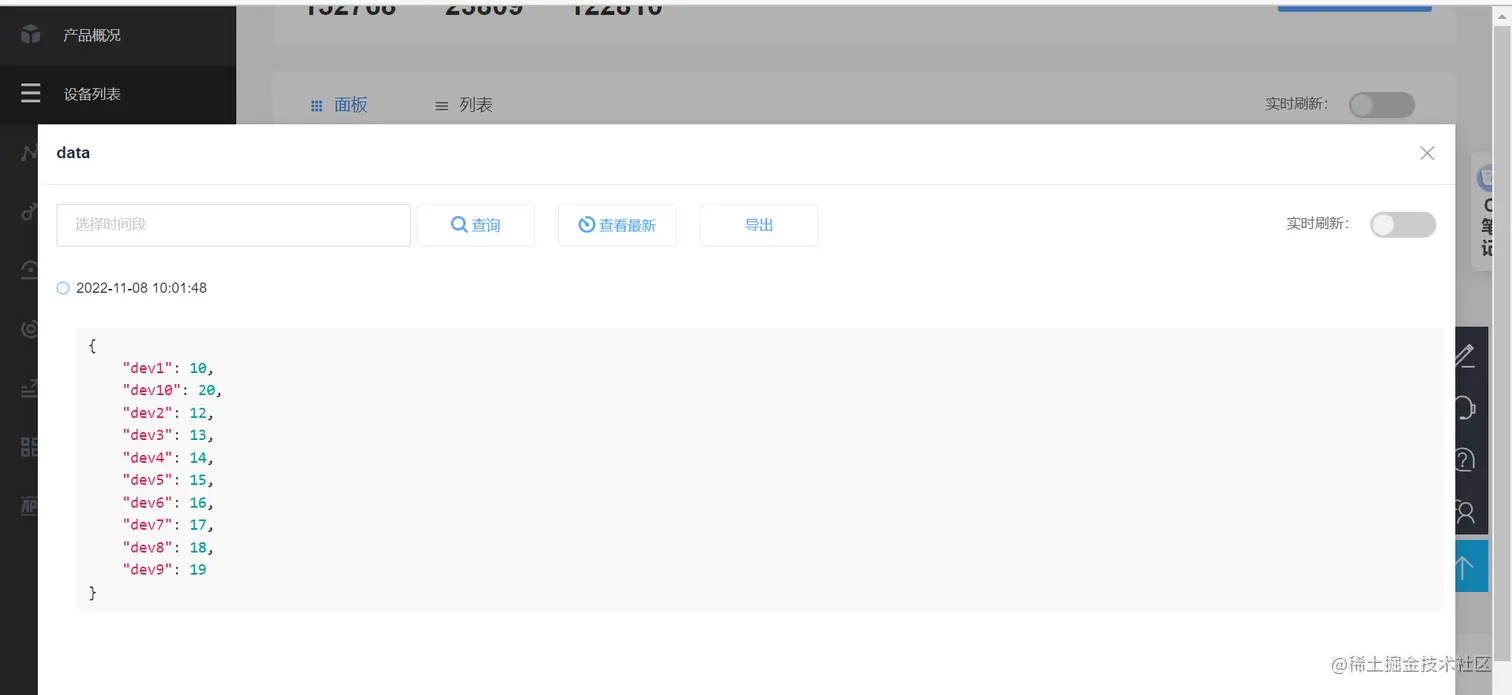This screenshot has width=1512, height=695.
Task: Click the "dev2": 12 line
Action: click(x=168, y=413)
